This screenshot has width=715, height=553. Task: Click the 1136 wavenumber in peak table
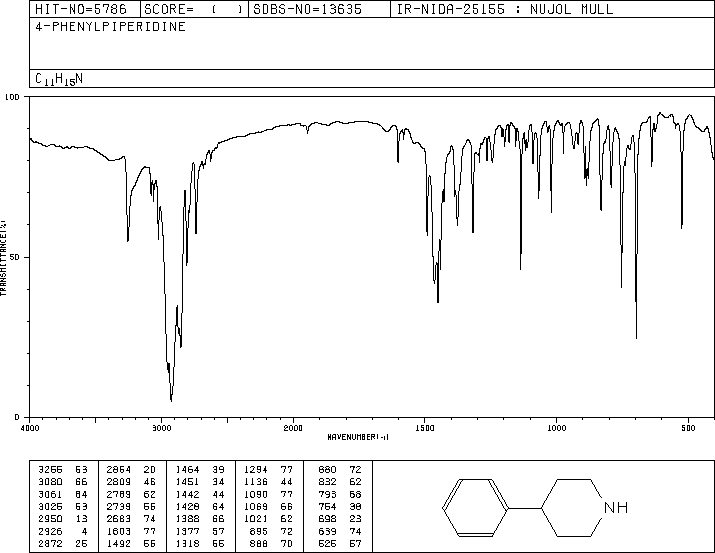click(256, 482)
